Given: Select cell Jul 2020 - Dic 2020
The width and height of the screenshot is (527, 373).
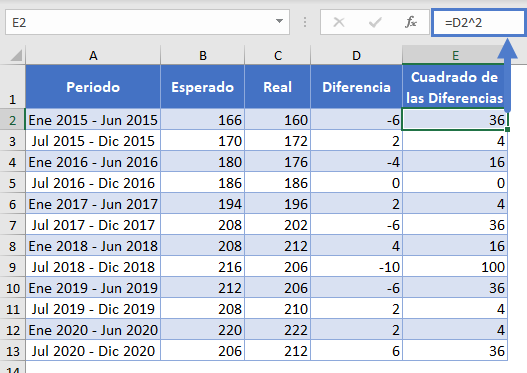Looking at the screenshot, I should pos(93,350).
